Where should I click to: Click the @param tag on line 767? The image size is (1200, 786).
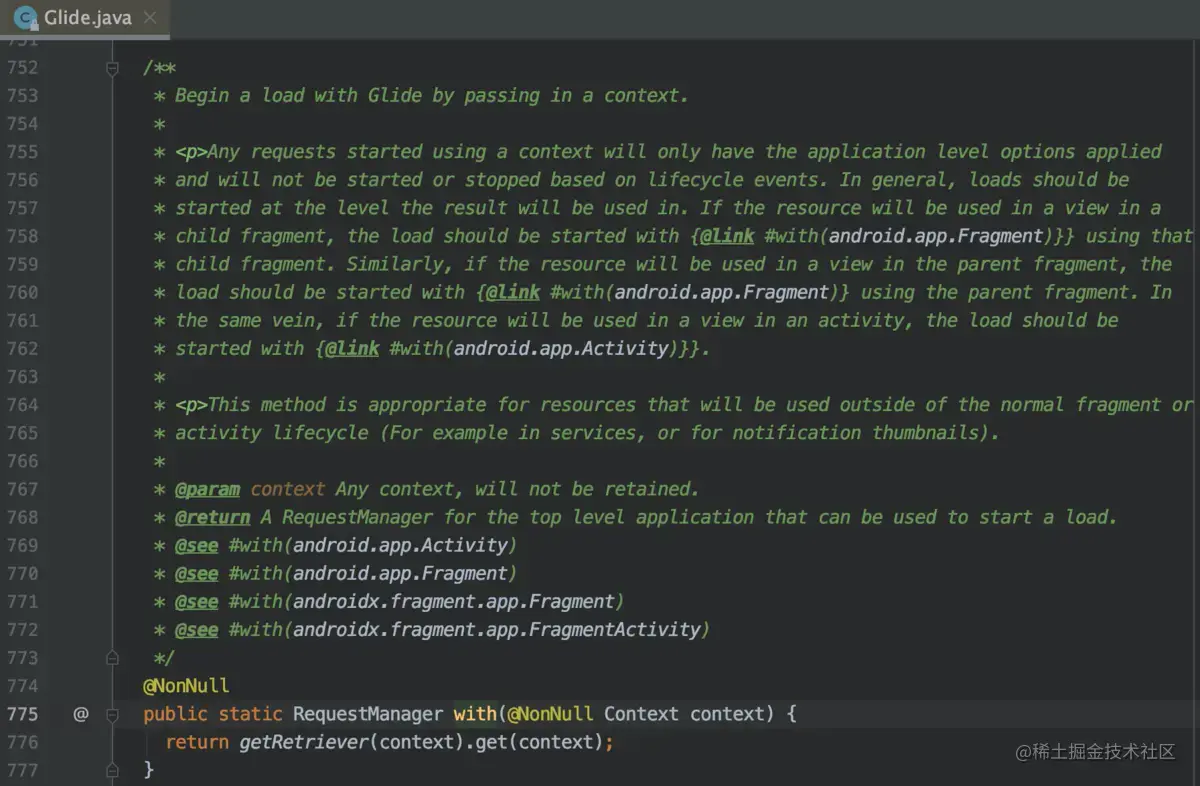[207, 489]
